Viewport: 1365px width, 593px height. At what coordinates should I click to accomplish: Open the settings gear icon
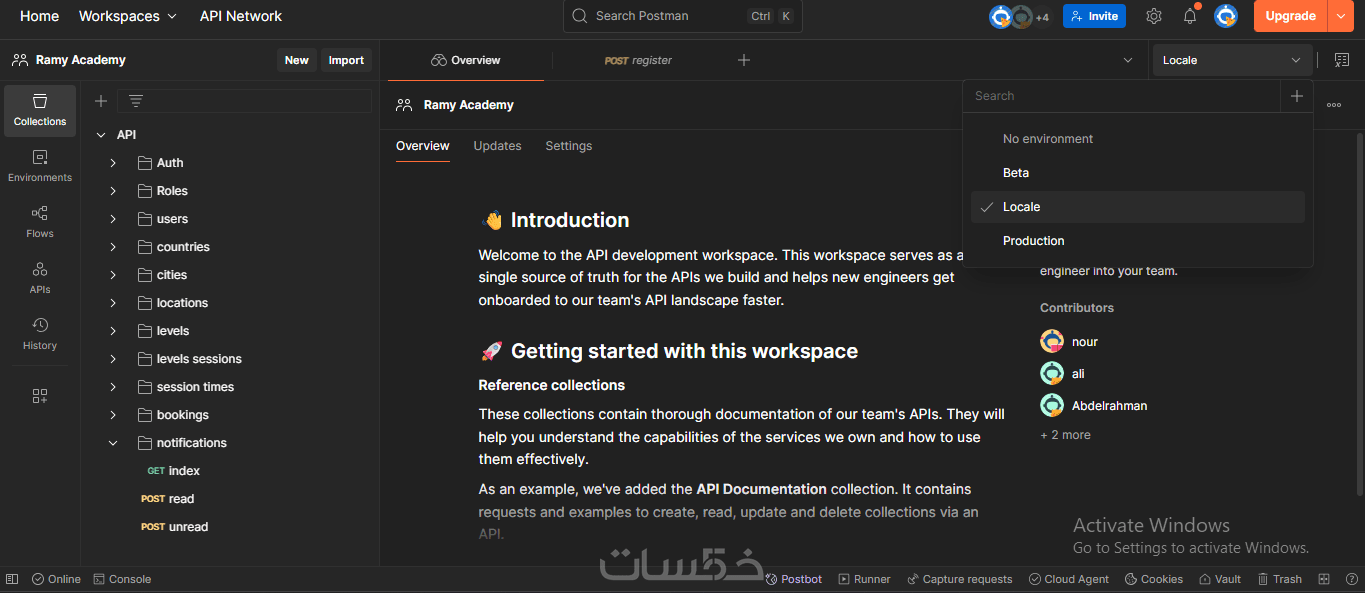tap(1154, 16)
